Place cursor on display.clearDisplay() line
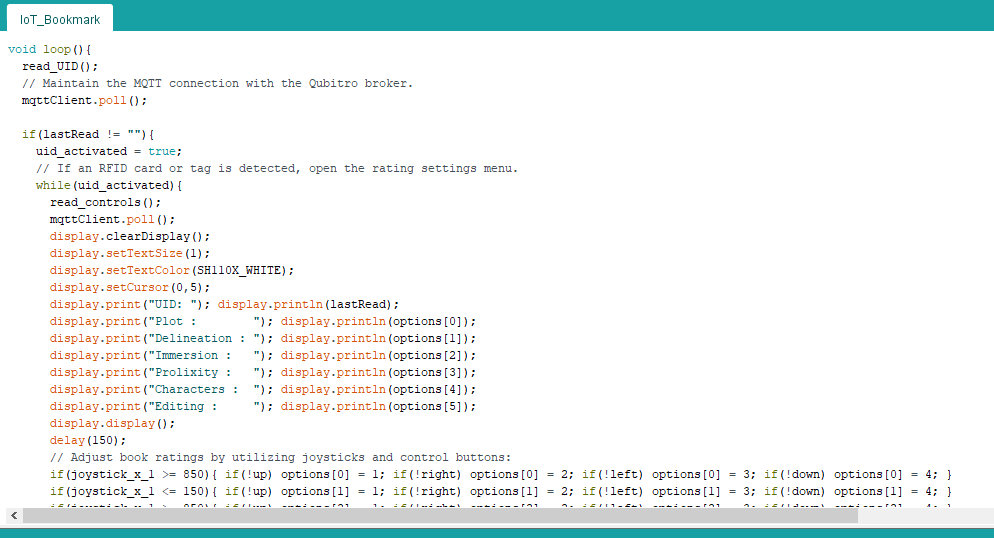The width and height of the screenshot is (994, 538). [x=130, y=236]
